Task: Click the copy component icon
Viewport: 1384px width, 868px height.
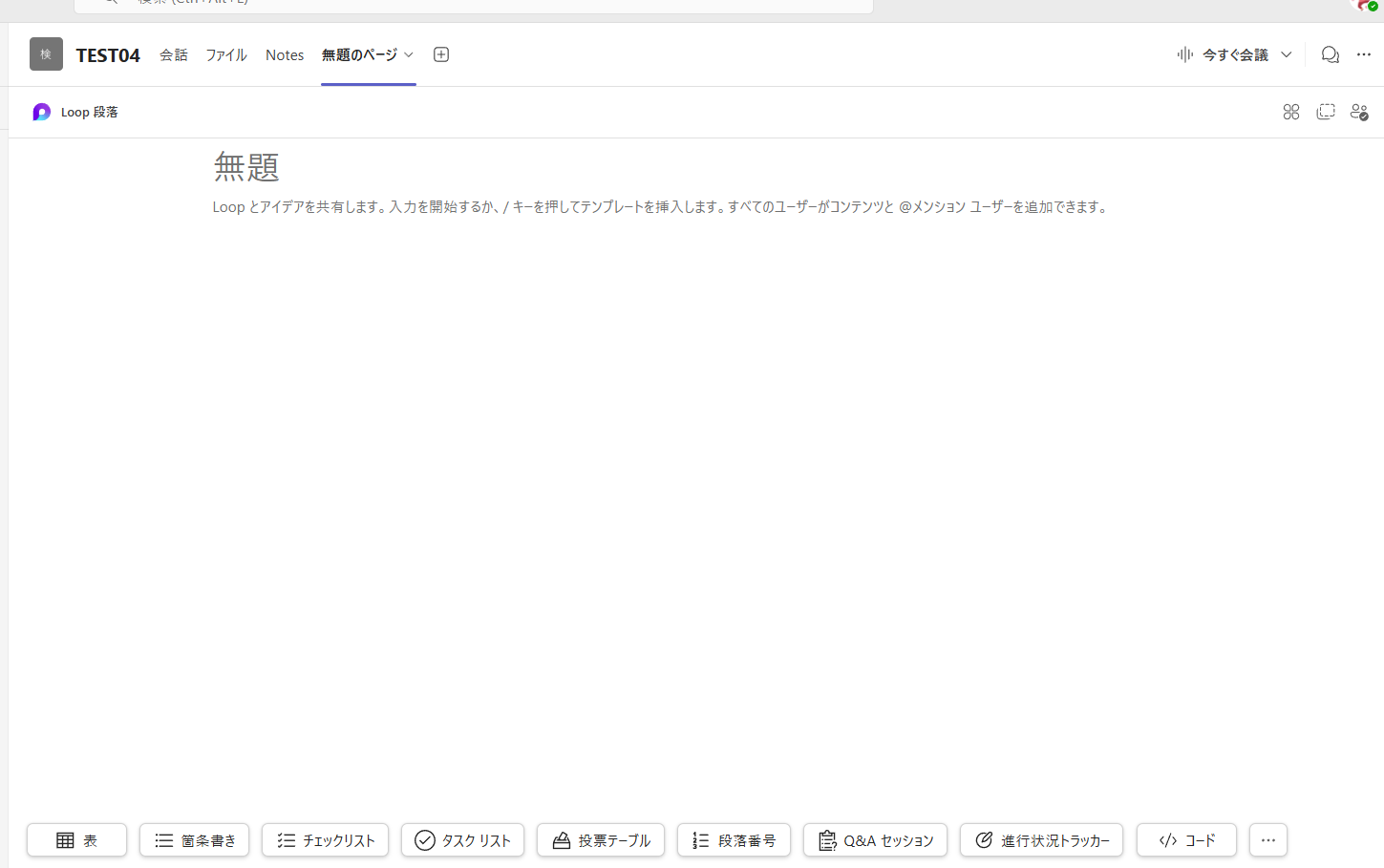Action: (1325, 113)
